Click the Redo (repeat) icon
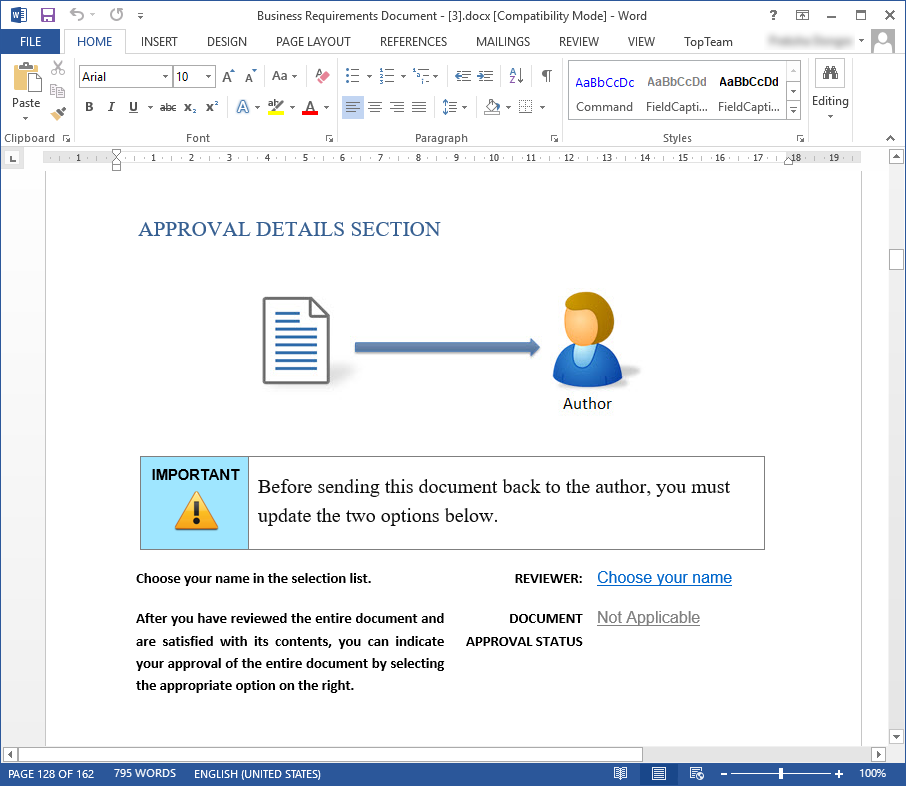 point(117,14)
